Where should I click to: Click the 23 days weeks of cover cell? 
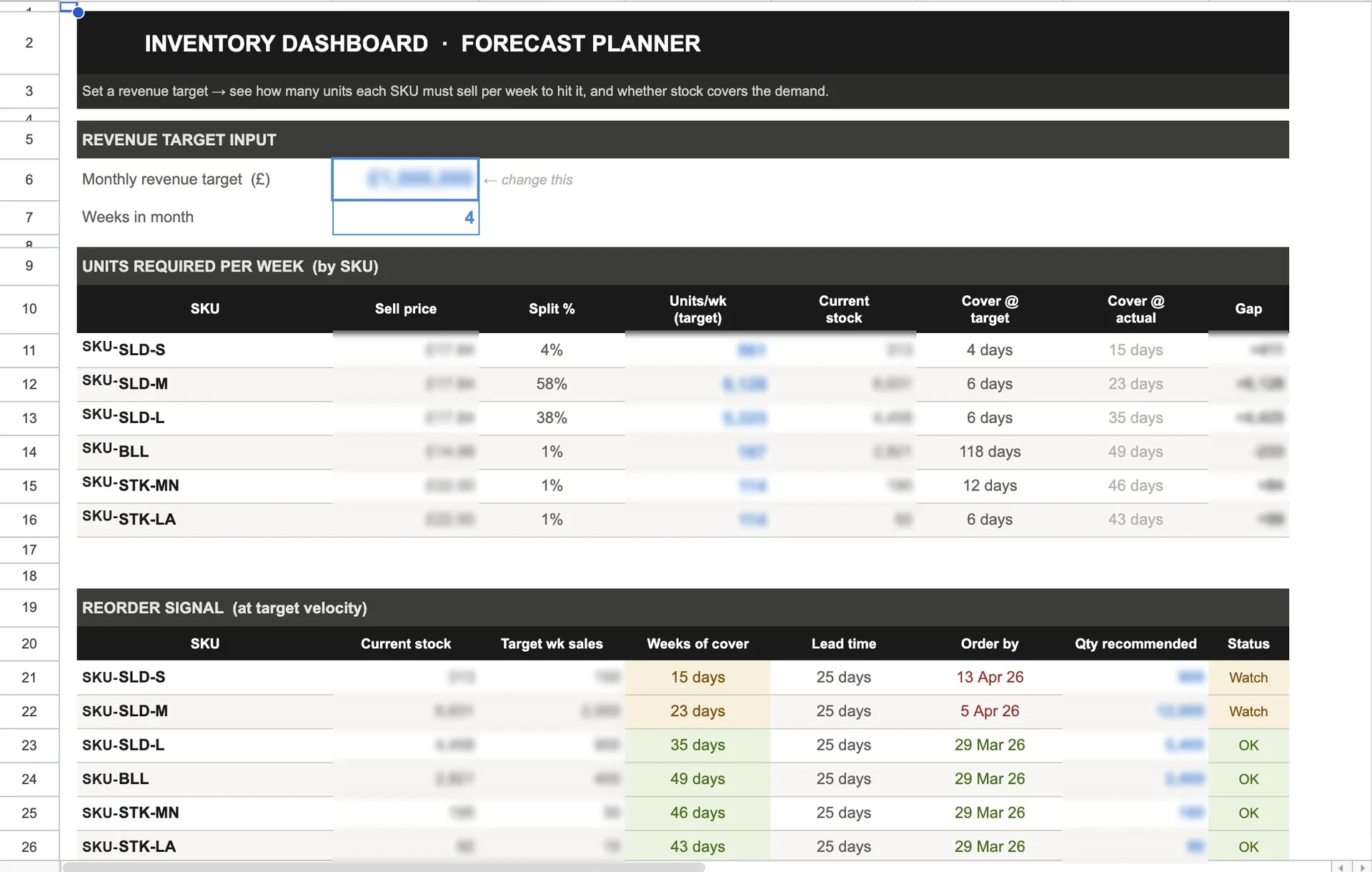(697, 711)
